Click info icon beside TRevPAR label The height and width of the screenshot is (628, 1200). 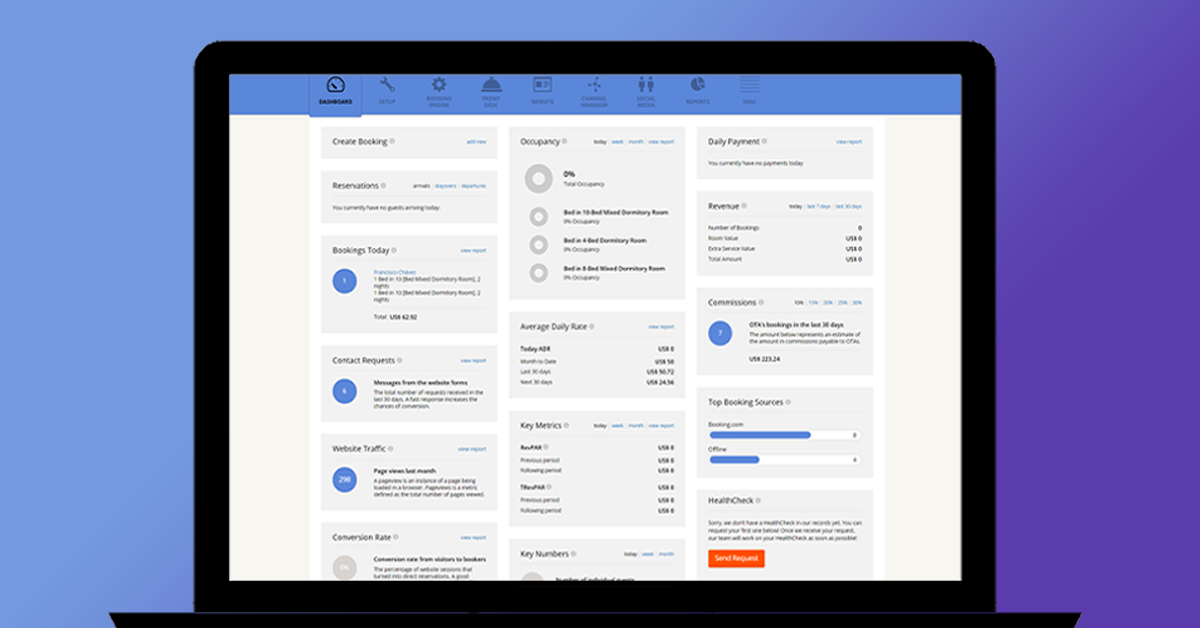(548, 487)
